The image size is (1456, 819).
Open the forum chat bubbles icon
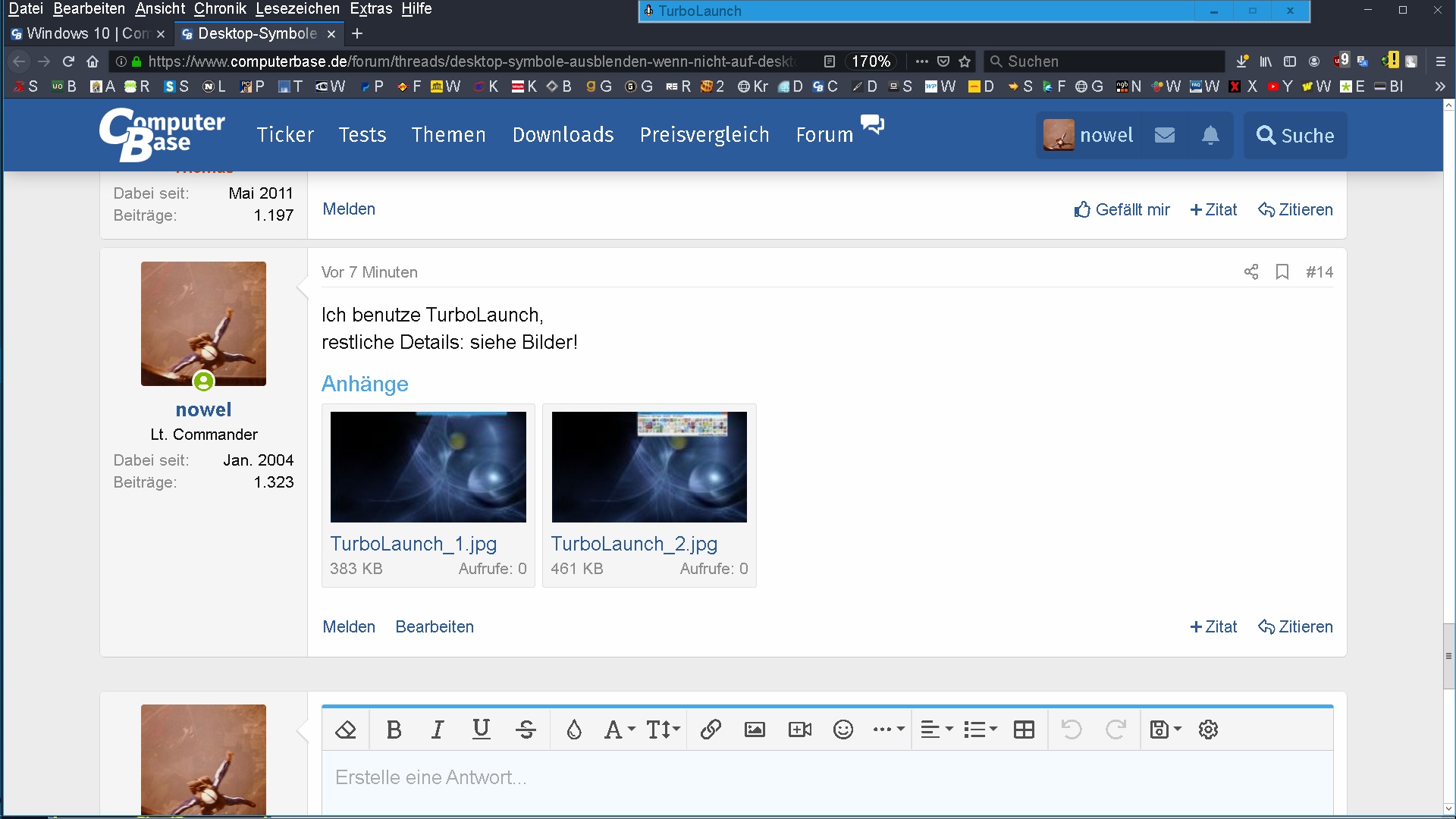(873, 124)
